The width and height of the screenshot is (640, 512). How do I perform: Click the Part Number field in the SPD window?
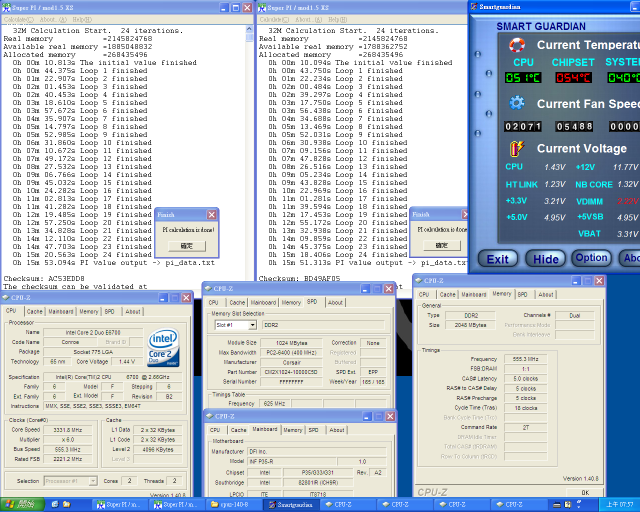point(291,372)
